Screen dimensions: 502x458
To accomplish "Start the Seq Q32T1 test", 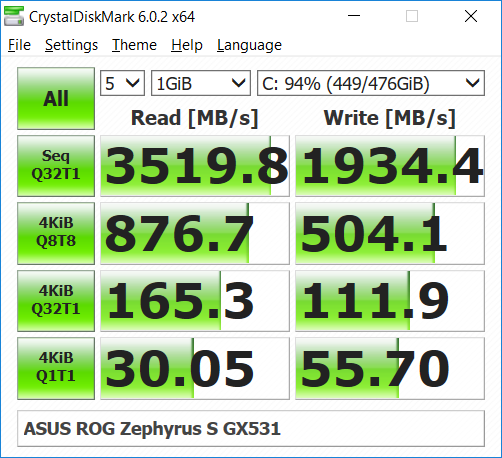I will (56, 166).
